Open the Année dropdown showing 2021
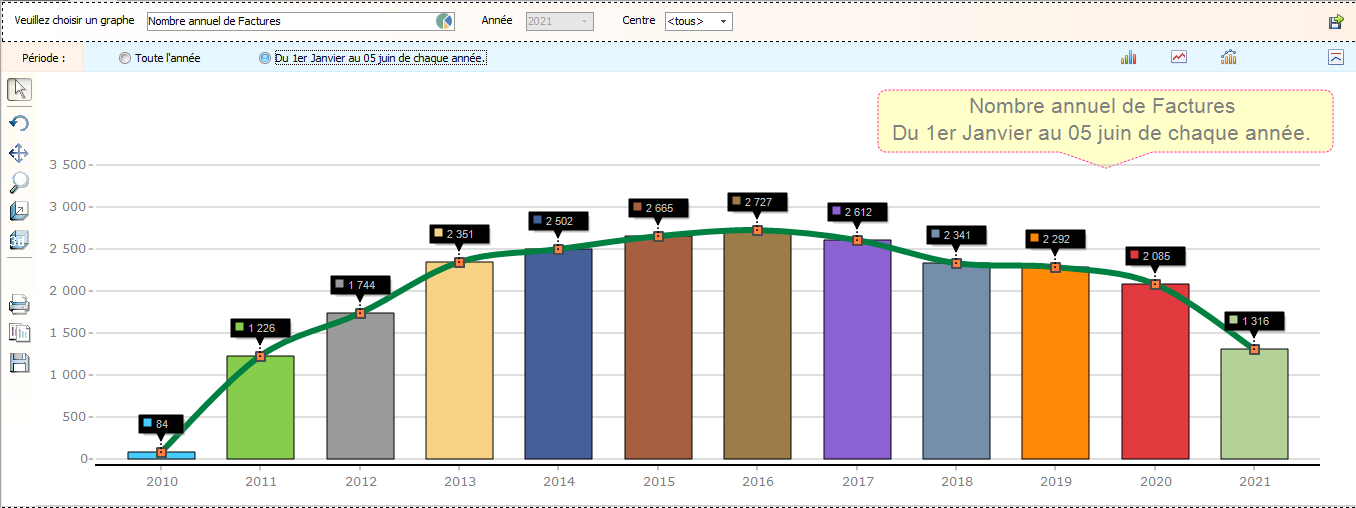Screen dimensions: 1356x508 [586, 21]
